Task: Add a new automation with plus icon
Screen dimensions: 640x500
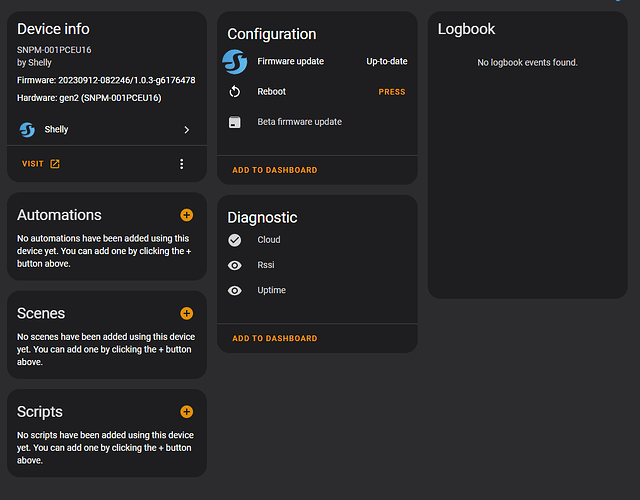Action: [186, 215]
